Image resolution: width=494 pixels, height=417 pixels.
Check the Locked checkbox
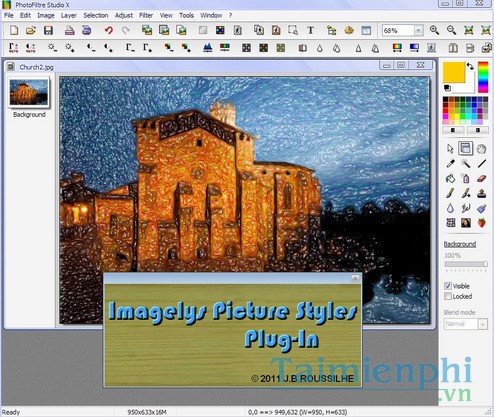(x=448, y=296)
